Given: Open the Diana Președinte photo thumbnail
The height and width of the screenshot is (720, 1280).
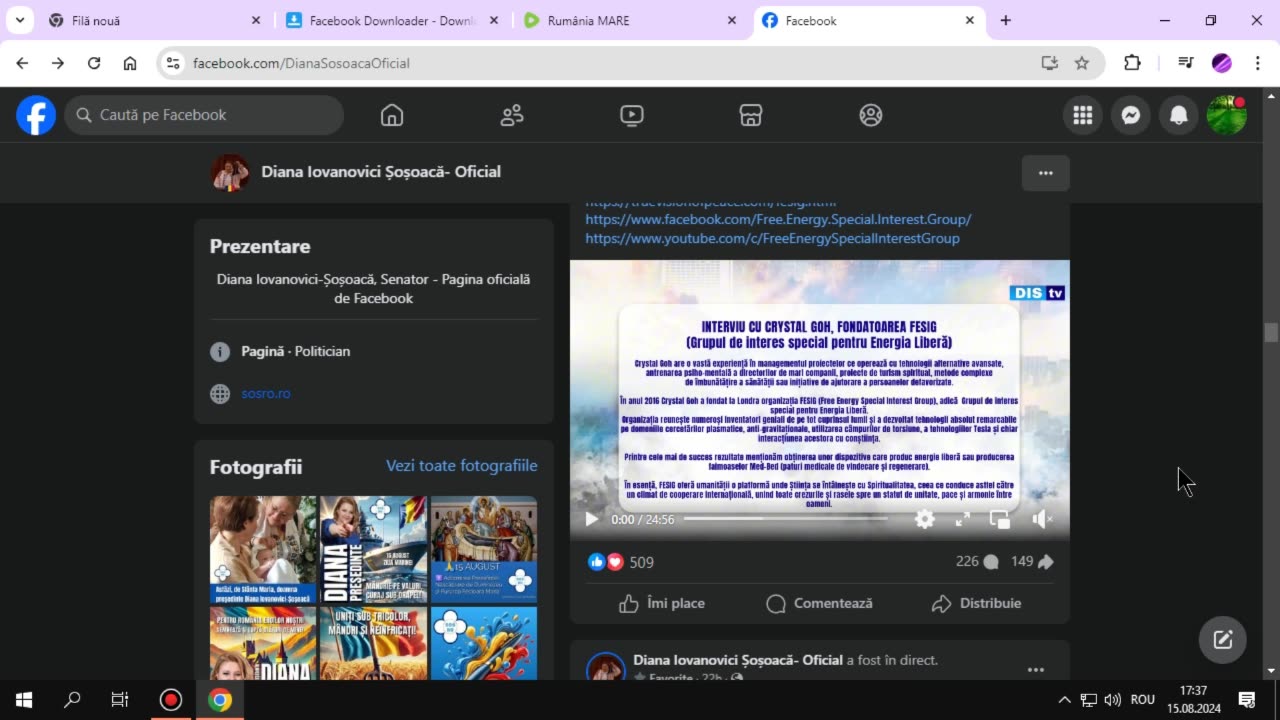Looking at the screenshot, I should coord(373,550).
